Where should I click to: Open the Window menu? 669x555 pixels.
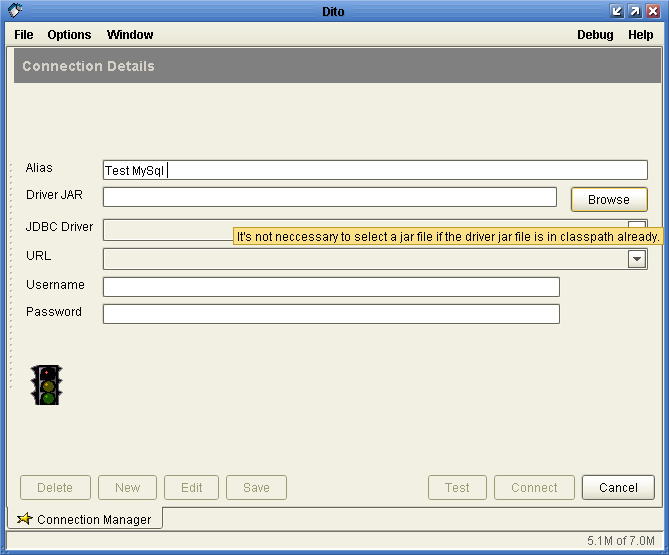point(130,35)
